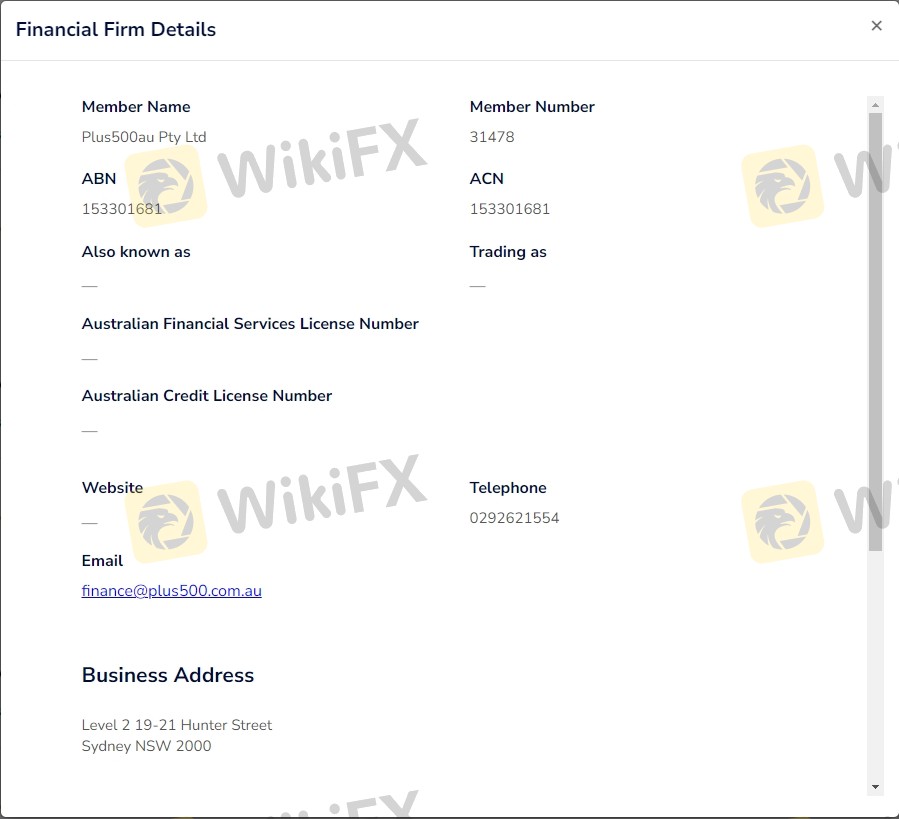
Task: Click the Email label
Action: click(x=102, y=560)
